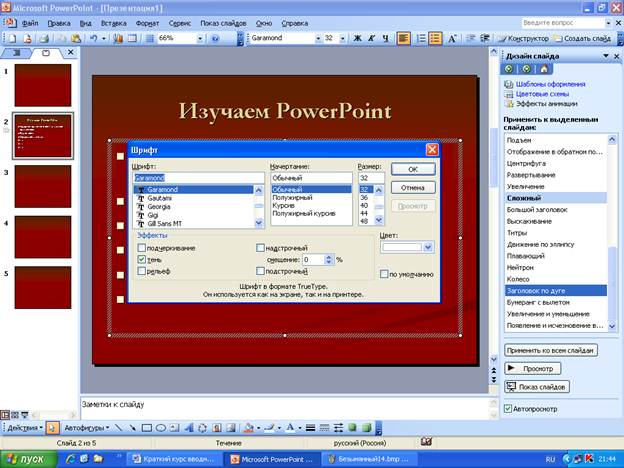Screen dimensions: 624x468
Task: Toggle the Автопросмотр checkbox
Action: [508, 409]
